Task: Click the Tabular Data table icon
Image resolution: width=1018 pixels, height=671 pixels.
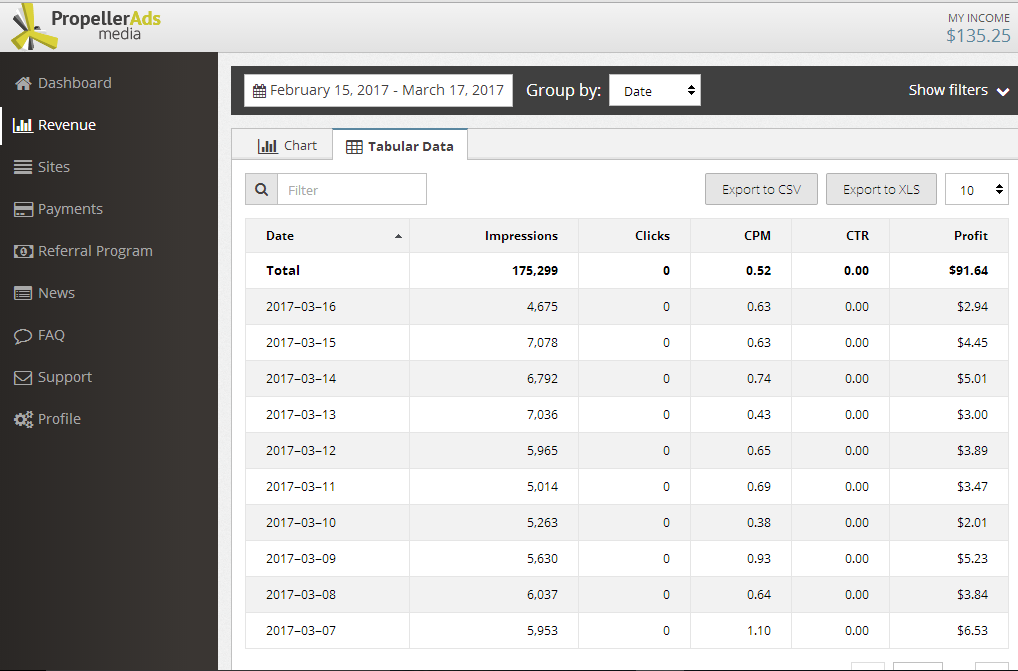Action: tap(354, 147)
